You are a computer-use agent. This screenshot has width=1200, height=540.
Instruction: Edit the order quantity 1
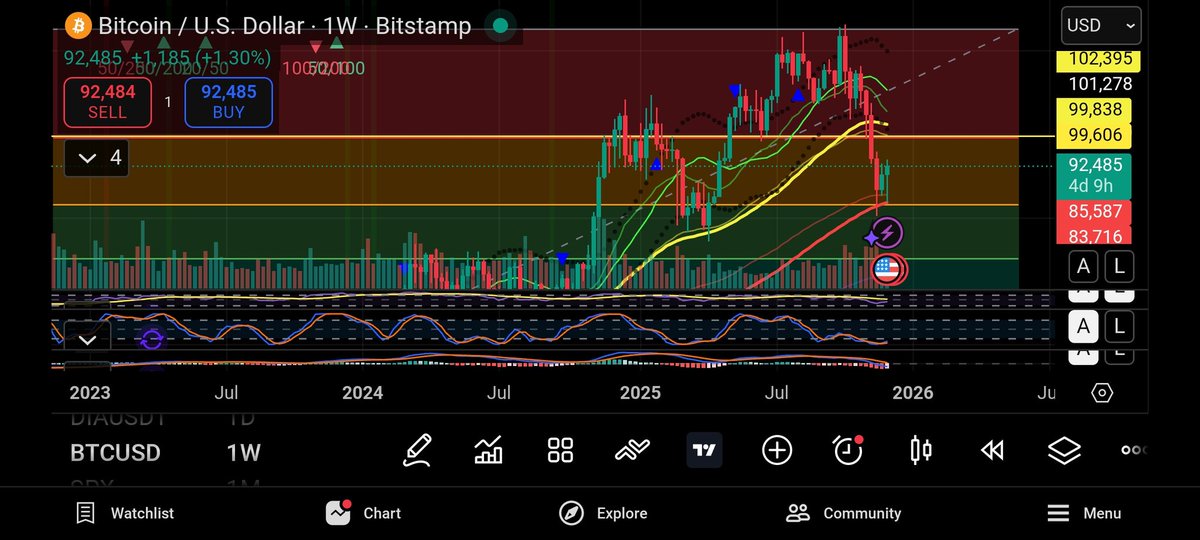tap(168, 102)
